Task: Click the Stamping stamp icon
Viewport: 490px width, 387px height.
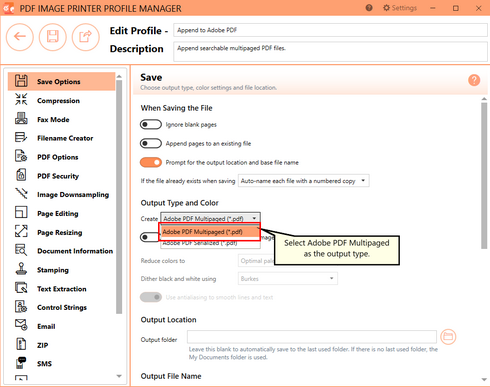Action: [21, 269]
